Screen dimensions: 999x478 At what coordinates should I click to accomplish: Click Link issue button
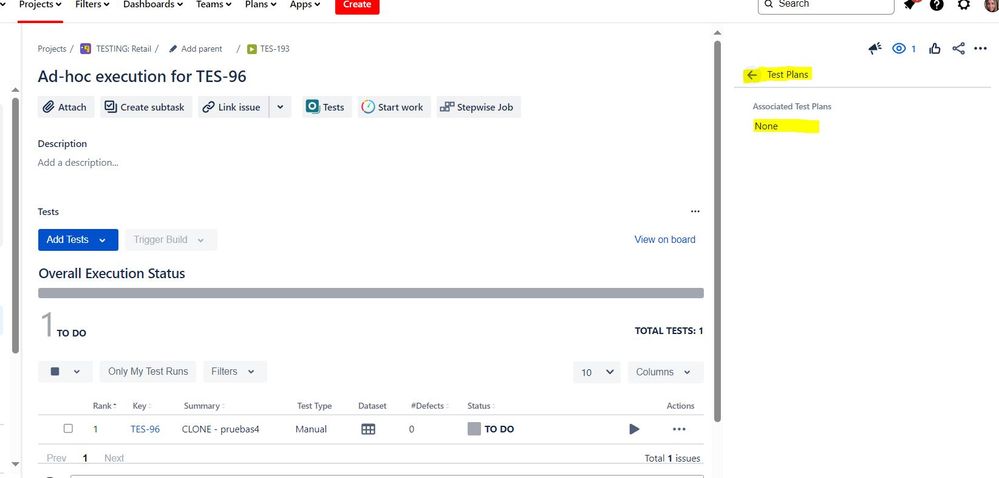point(233,107)
